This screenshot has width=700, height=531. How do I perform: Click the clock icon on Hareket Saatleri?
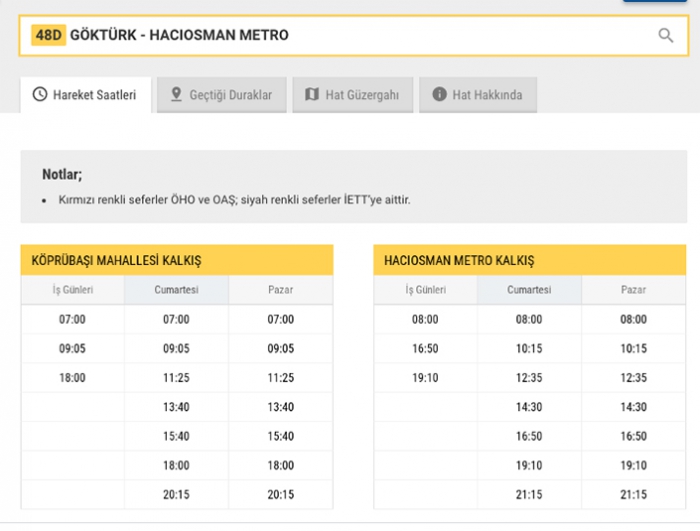(40, 94)
